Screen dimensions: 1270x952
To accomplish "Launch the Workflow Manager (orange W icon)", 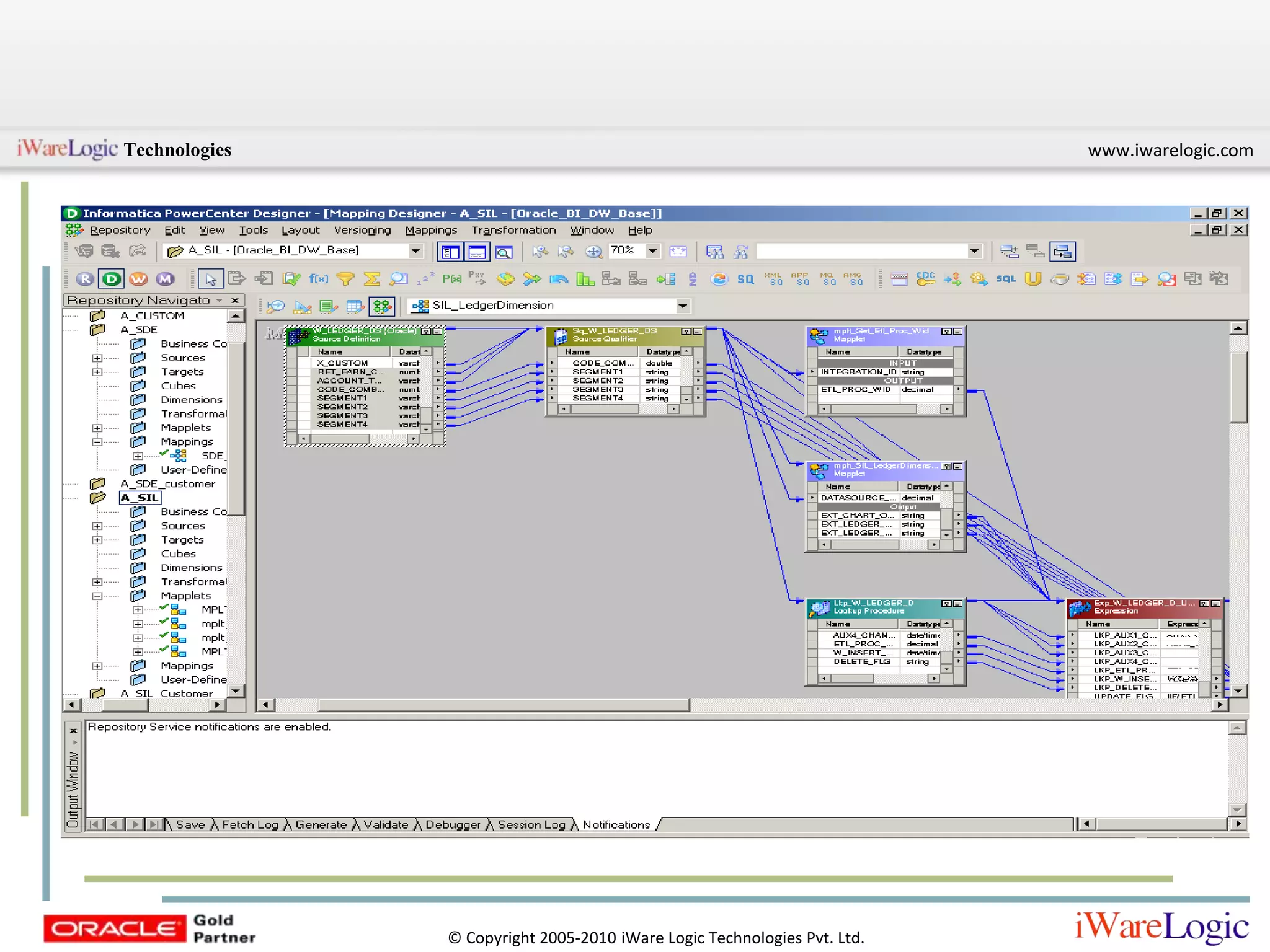I will [x=138, y=279].
